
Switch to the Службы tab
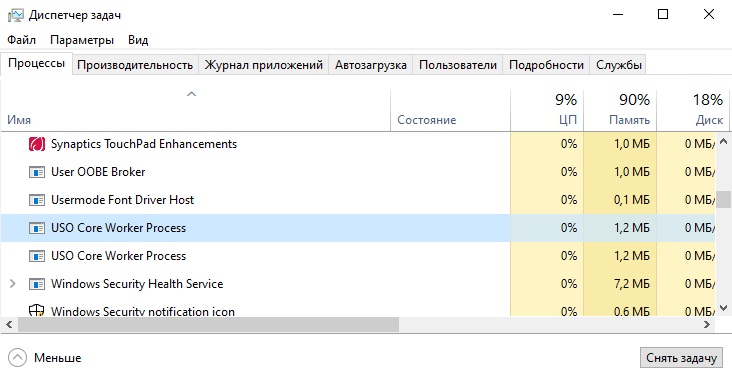click(x=619, y=65)
